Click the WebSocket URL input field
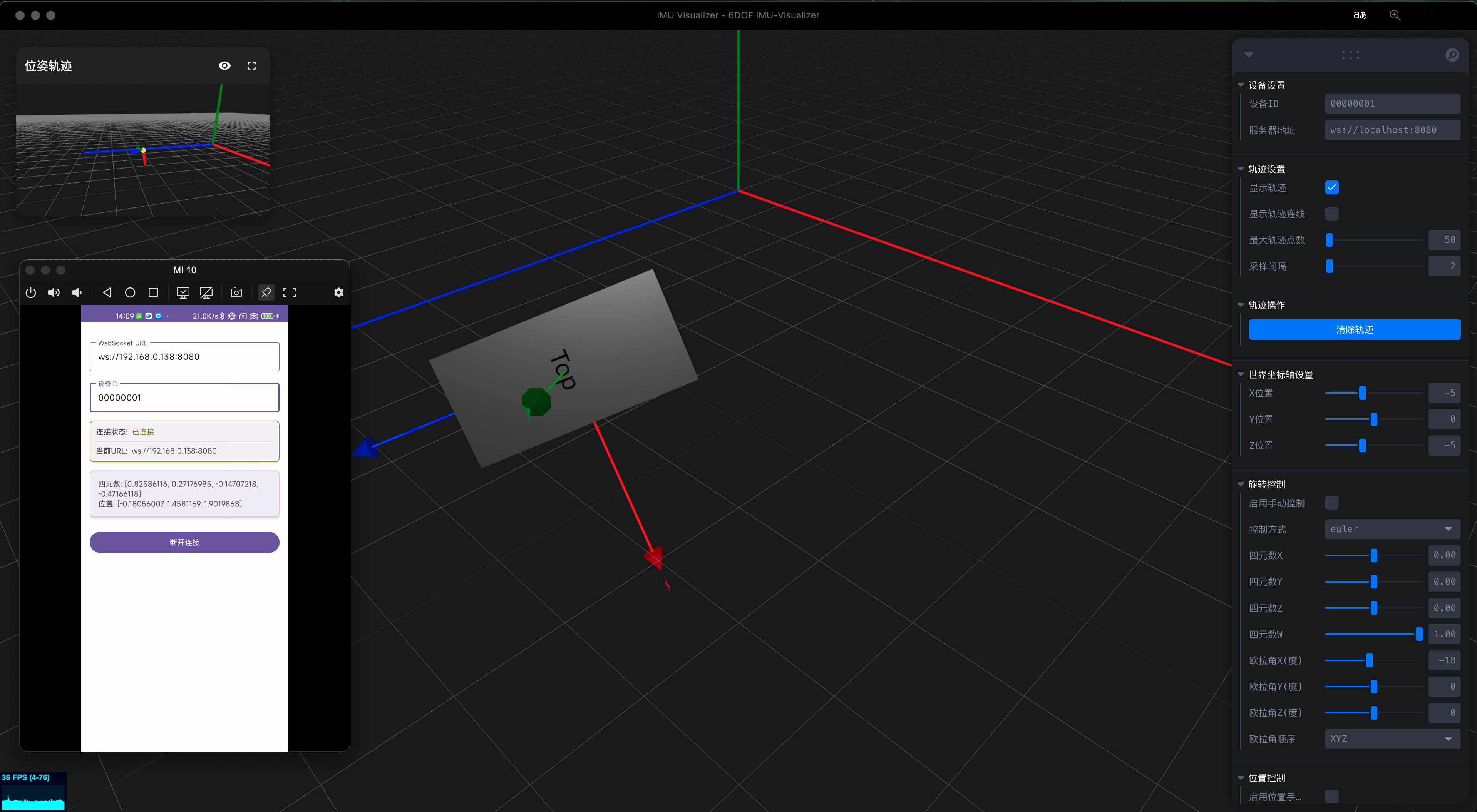The height and width of the screenshot is (812, 1477). coord(184,356)
